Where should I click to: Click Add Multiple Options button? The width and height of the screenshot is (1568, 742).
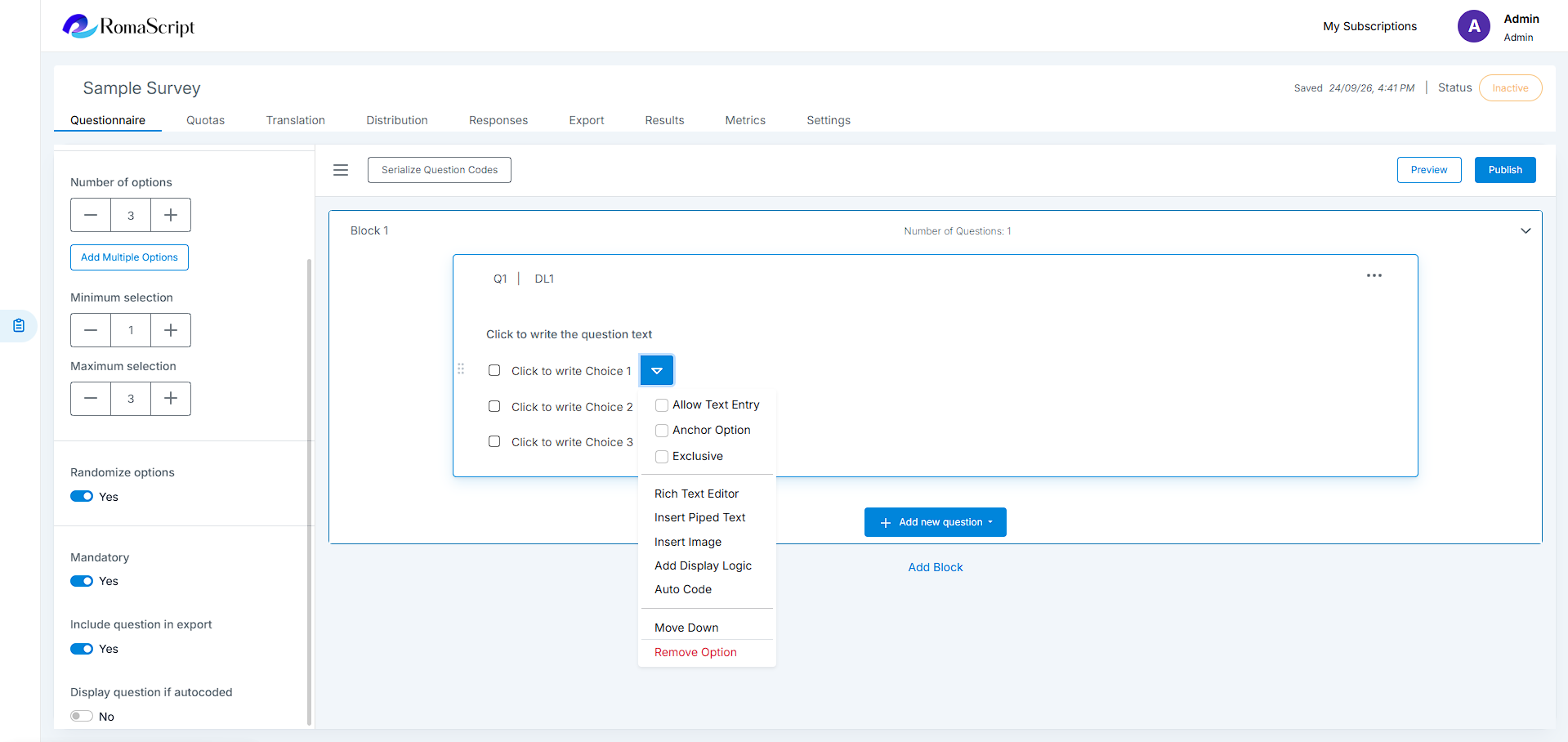click(x=129, y=257)
